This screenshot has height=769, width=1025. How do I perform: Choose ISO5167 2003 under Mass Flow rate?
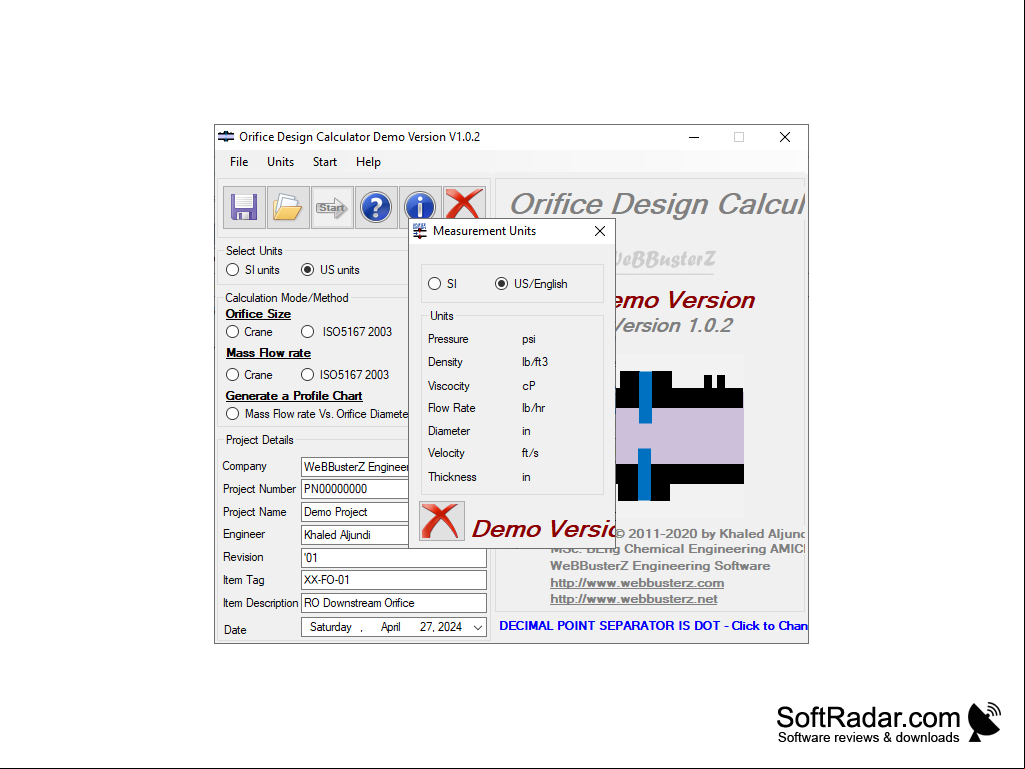pos(307,375)
